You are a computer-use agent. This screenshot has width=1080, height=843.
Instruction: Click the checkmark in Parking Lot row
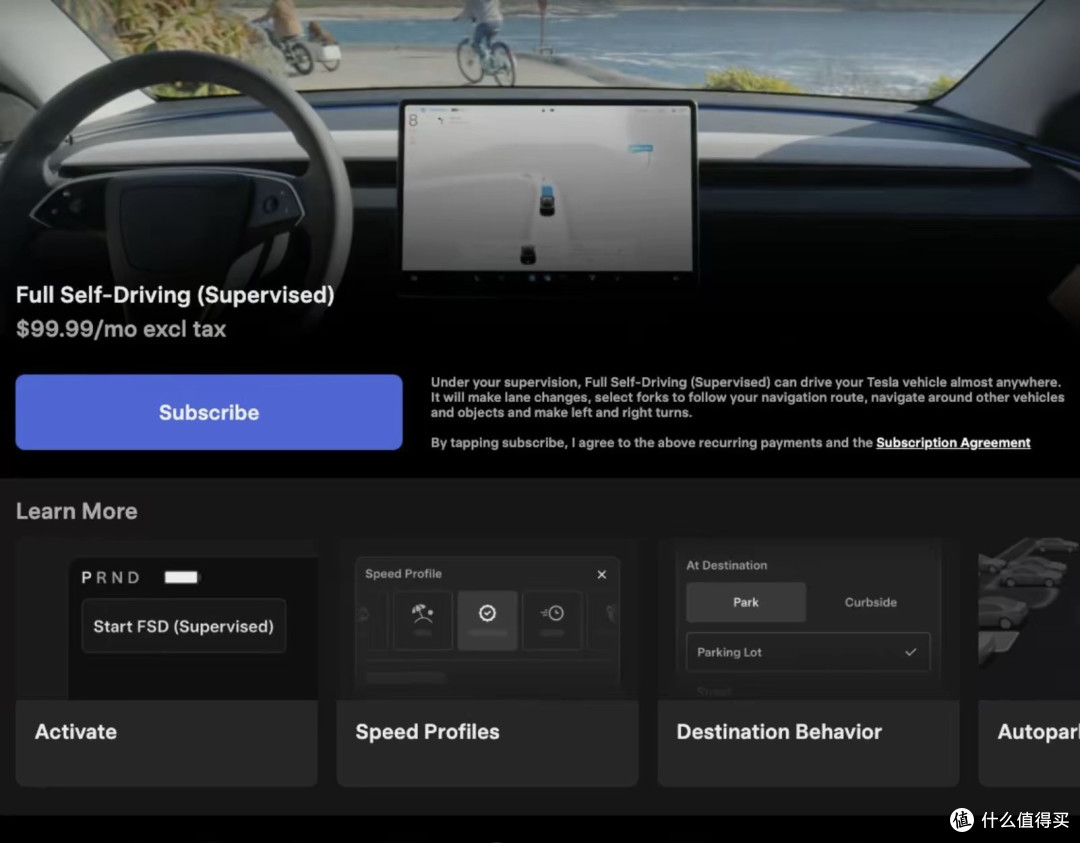[911, 652]
